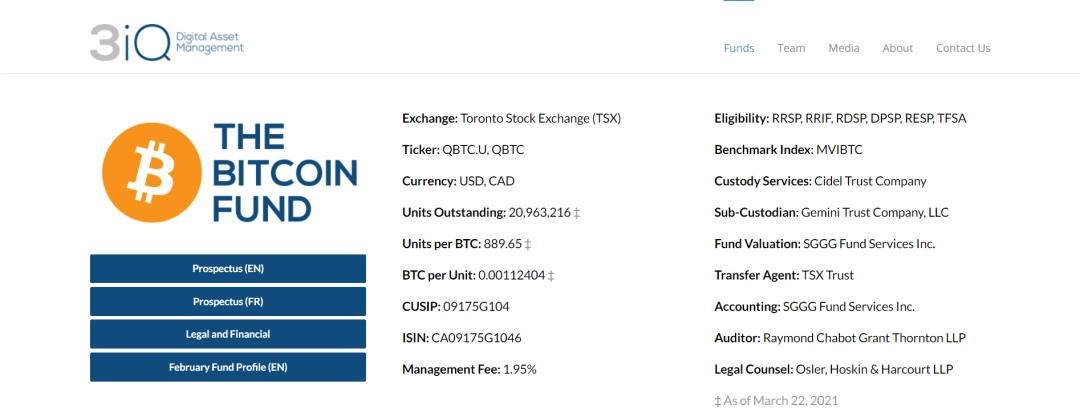1080x417 pixels.
Task: Open the About page
Action: pos(897,48)
